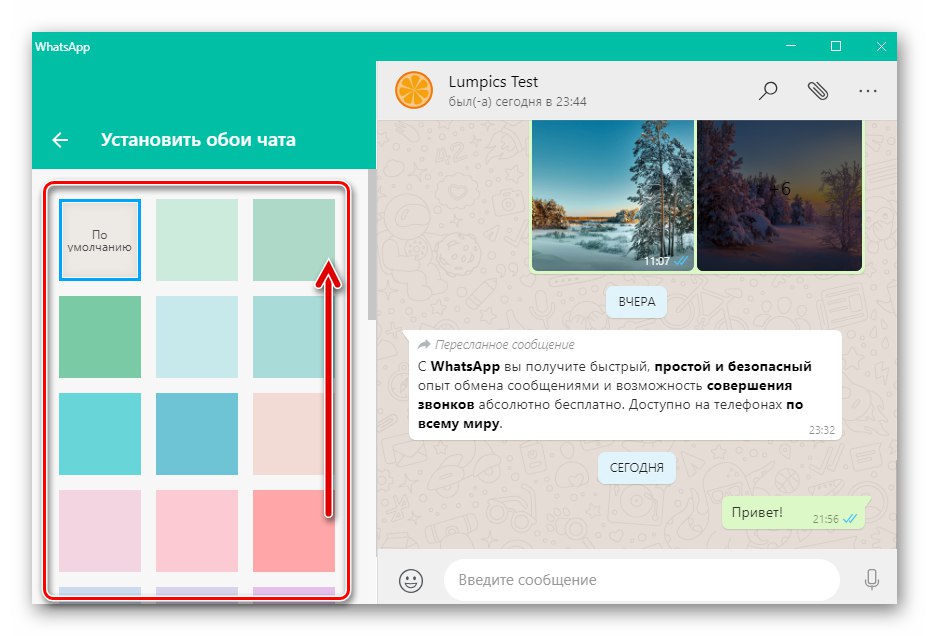Maximize the WhatsApp window

(x=835, y=46)
